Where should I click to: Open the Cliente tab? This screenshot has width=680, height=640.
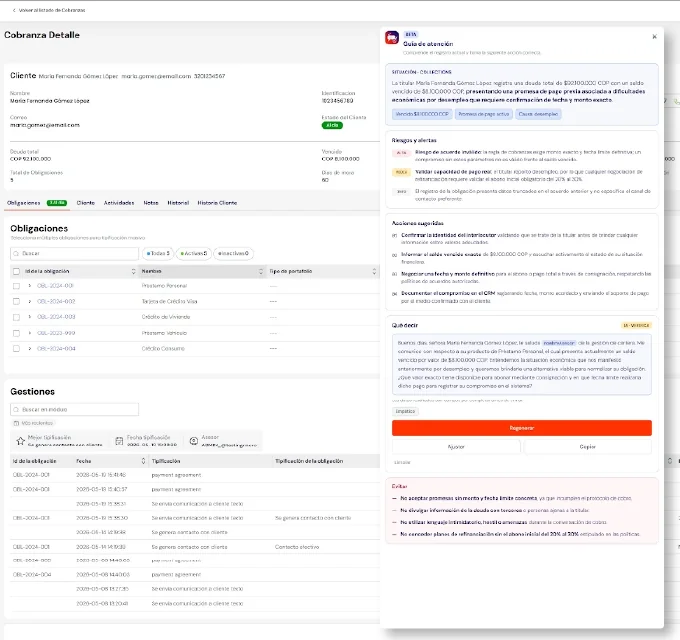(85, 203)
